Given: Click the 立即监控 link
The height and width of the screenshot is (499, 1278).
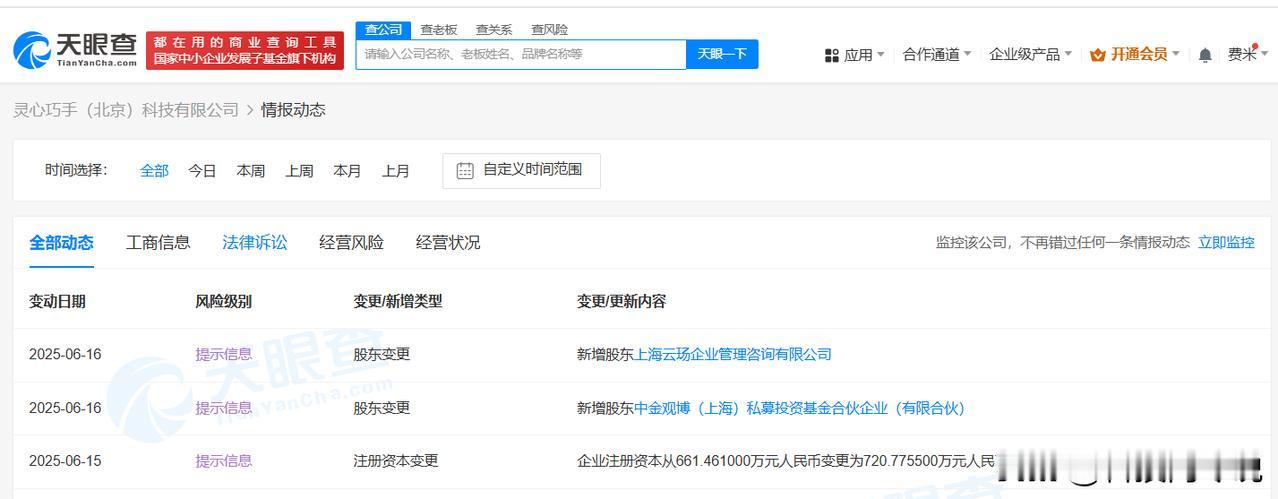Looking at the screenshot, I should 1226,242.
